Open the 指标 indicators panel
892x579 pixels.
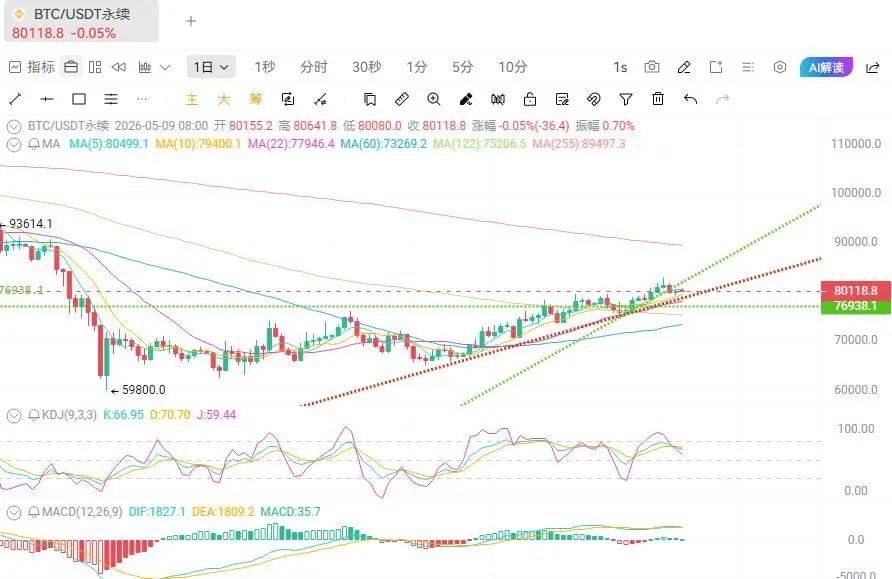[x=32, y=67]
